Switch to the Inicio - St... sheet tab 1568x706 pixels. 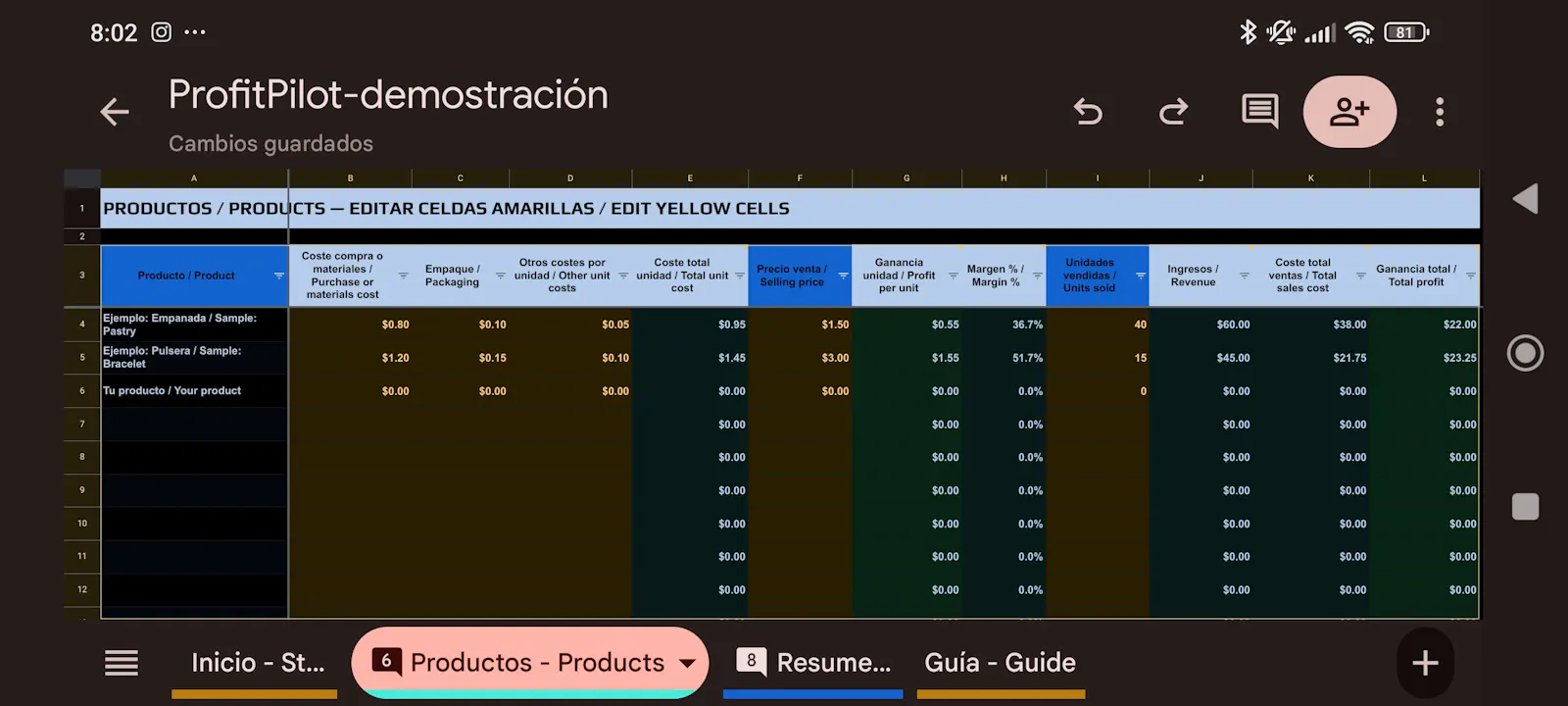click(x=257, y=663)
